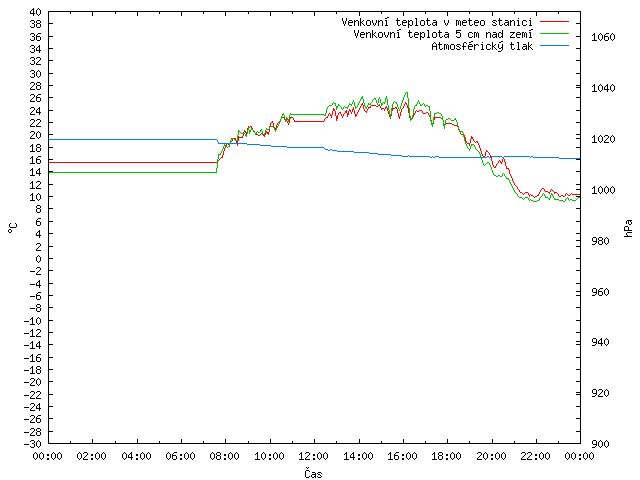Click the 30 temperature axis label
The height and width of the screenshot is (480, 640).
point(36,74)
